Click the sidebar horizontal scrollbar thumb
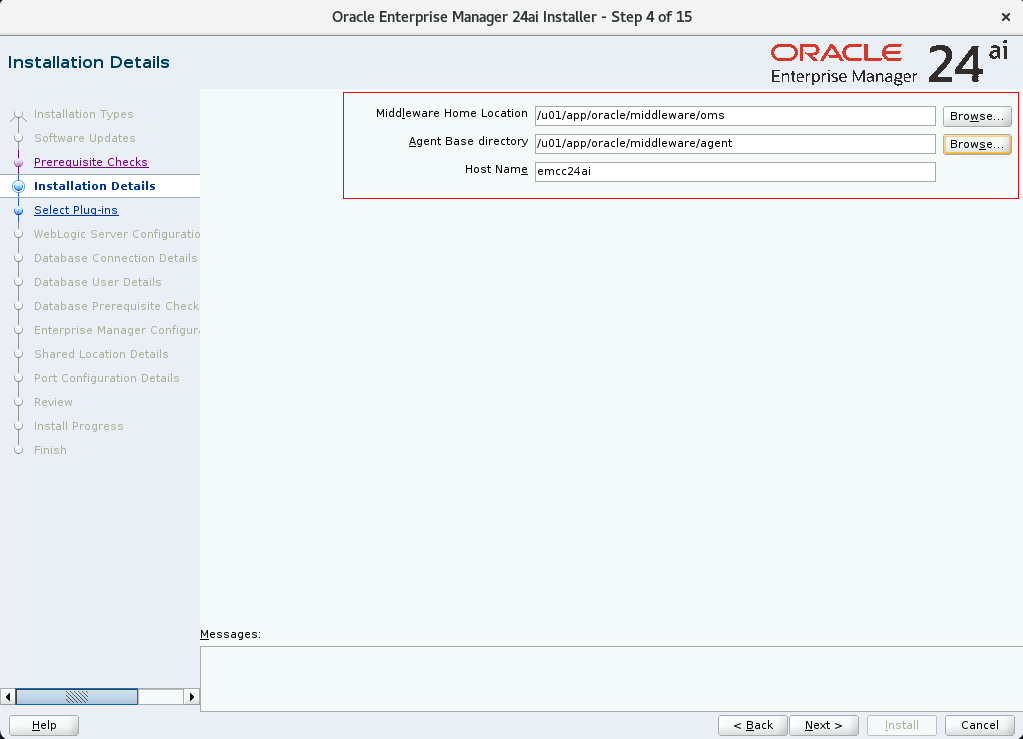 click(76, 697)
